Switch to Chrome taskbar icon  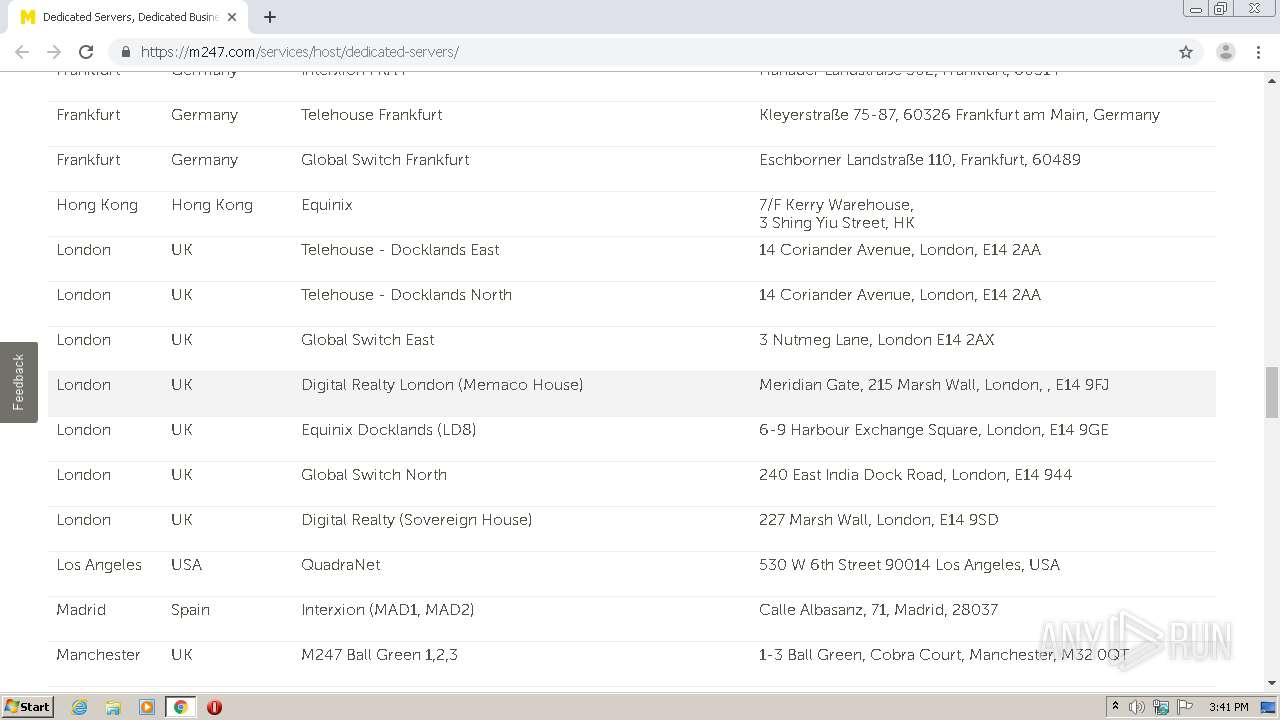pos(180,707)
